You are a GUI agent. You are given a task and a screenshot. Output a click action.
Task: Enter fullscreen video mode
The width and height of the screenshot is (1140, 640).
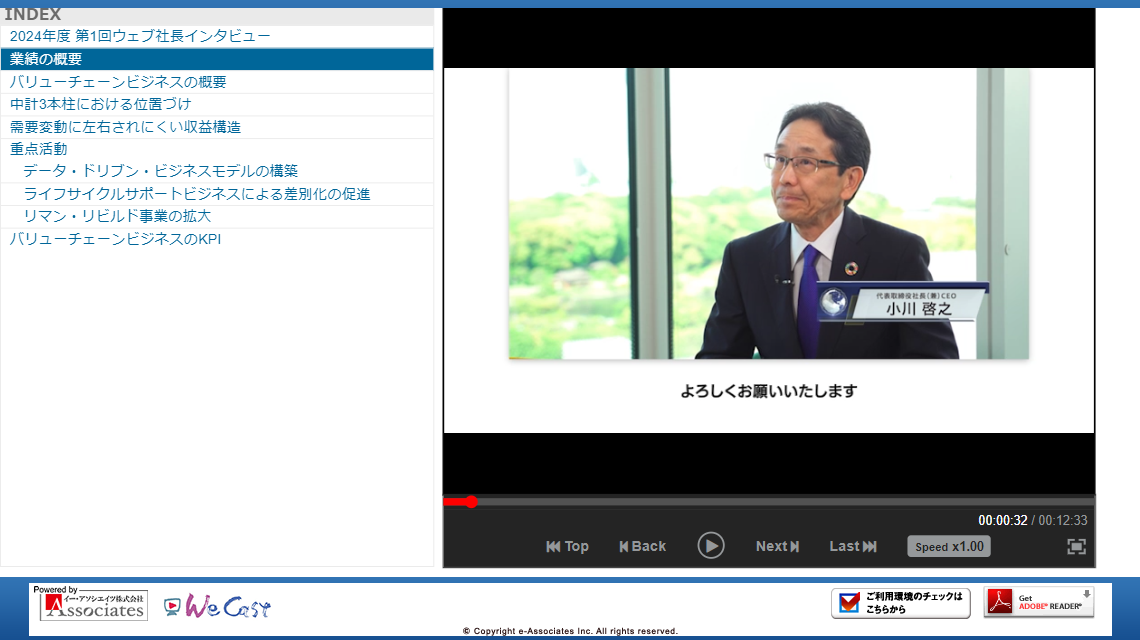click(x=1076, y=546)
